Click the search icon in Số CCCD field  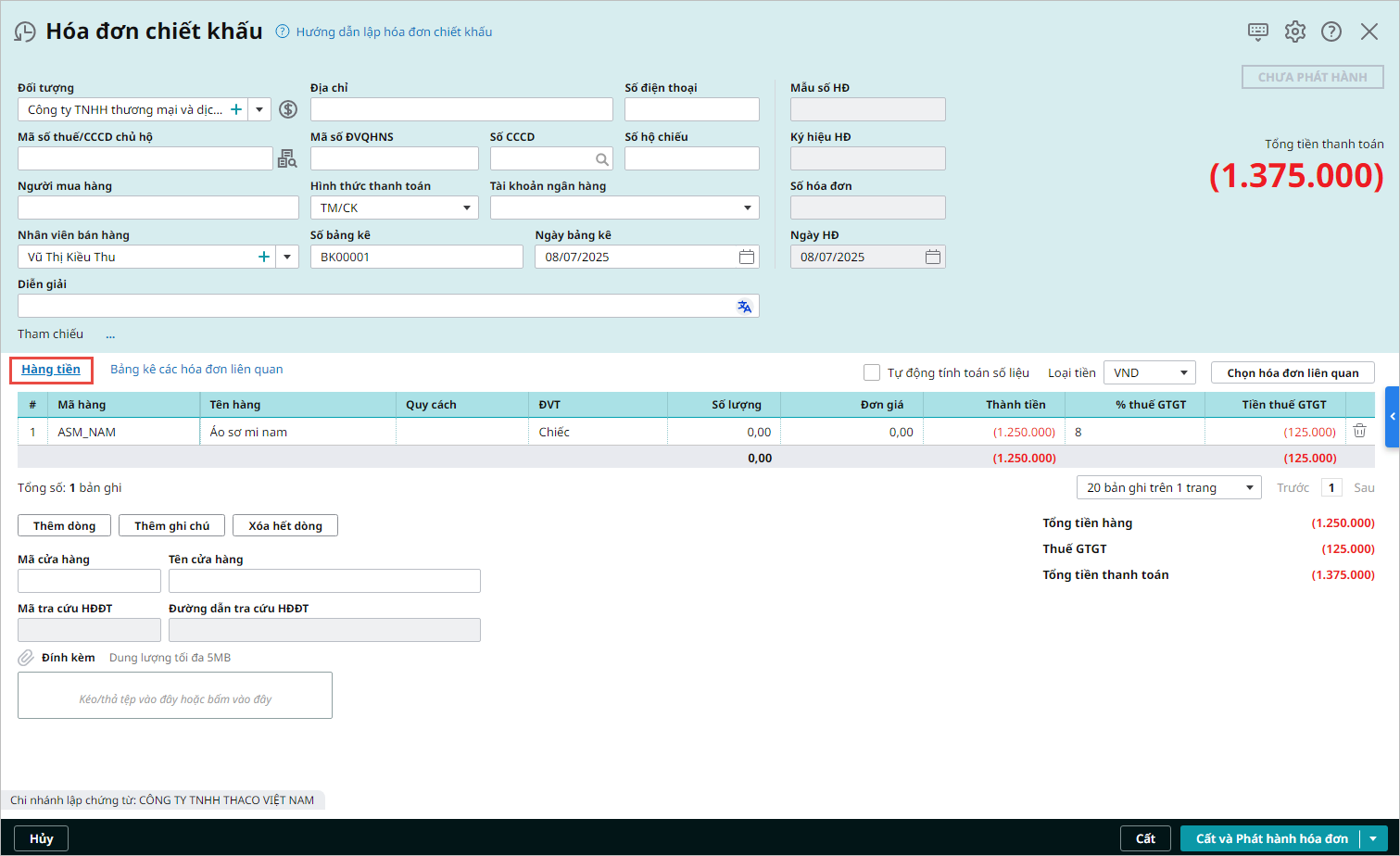[x=602, y=159]
